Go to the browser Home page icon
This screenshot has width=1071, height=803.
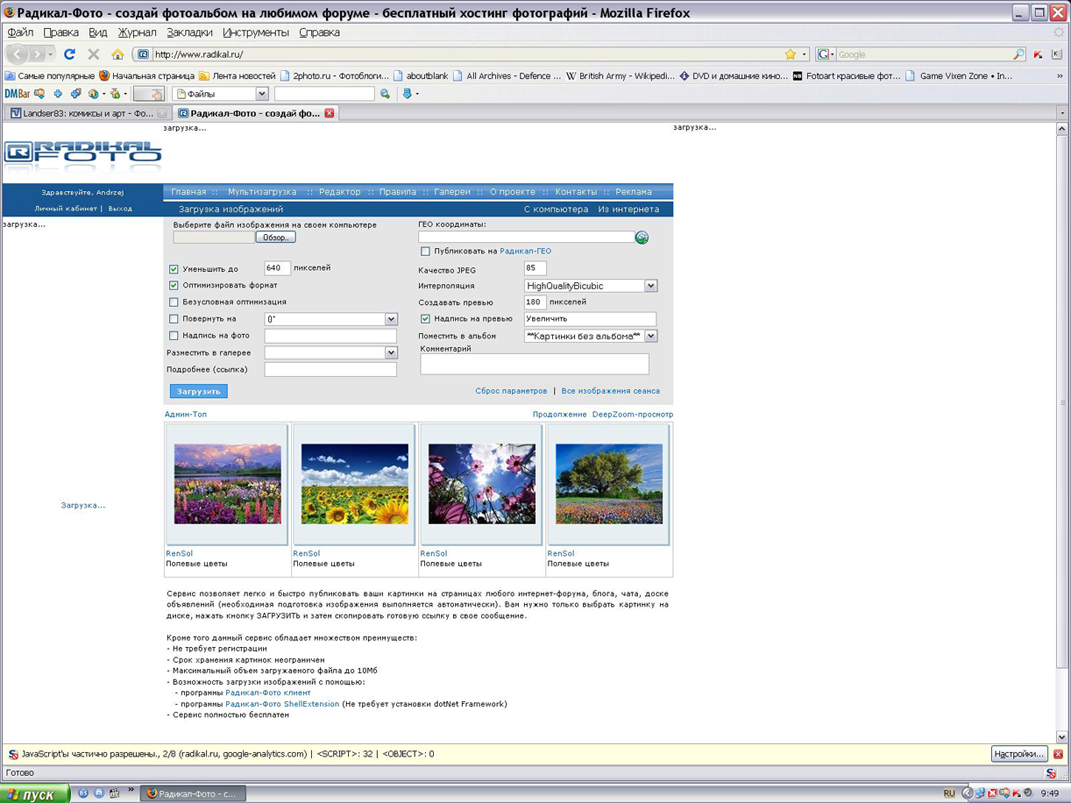coord(117,54)
